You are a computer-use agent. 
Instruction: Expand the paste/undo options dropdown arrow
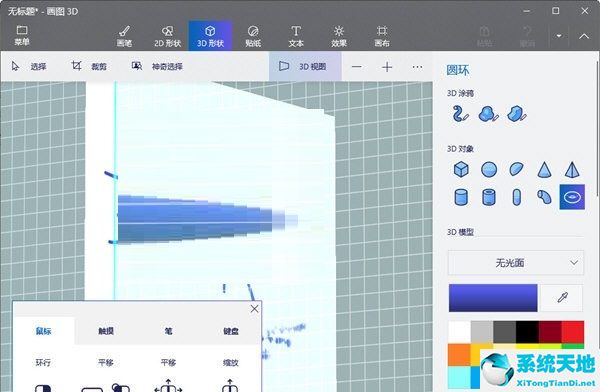tap(559, 36)
